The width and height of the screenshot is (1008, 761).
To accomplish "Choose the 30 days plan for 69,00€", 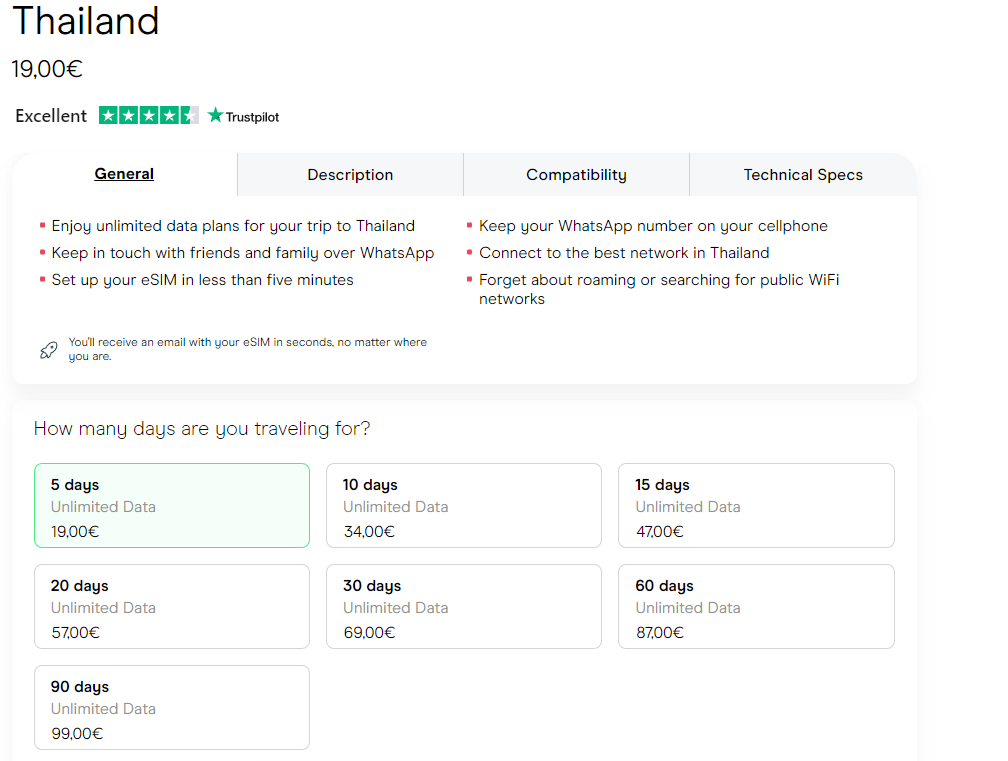I will click(464, 607).
